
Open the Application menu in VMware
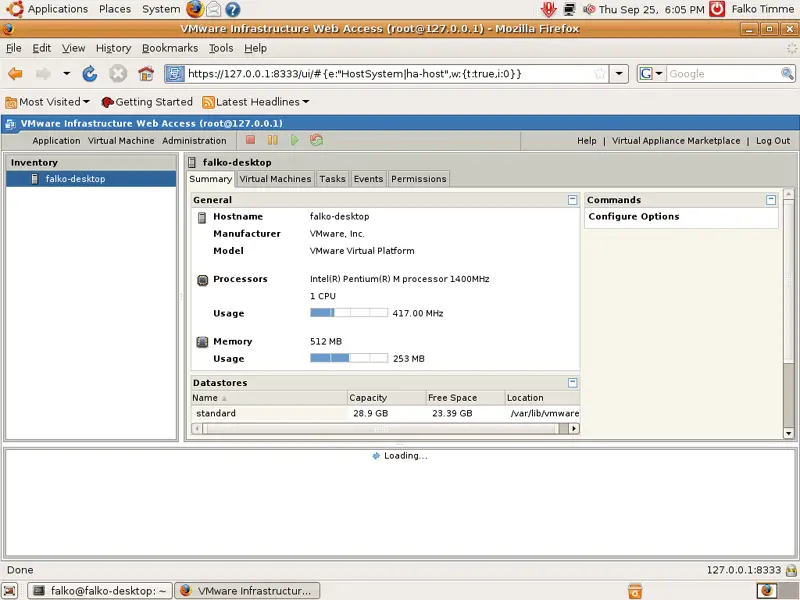click(56, 141)
